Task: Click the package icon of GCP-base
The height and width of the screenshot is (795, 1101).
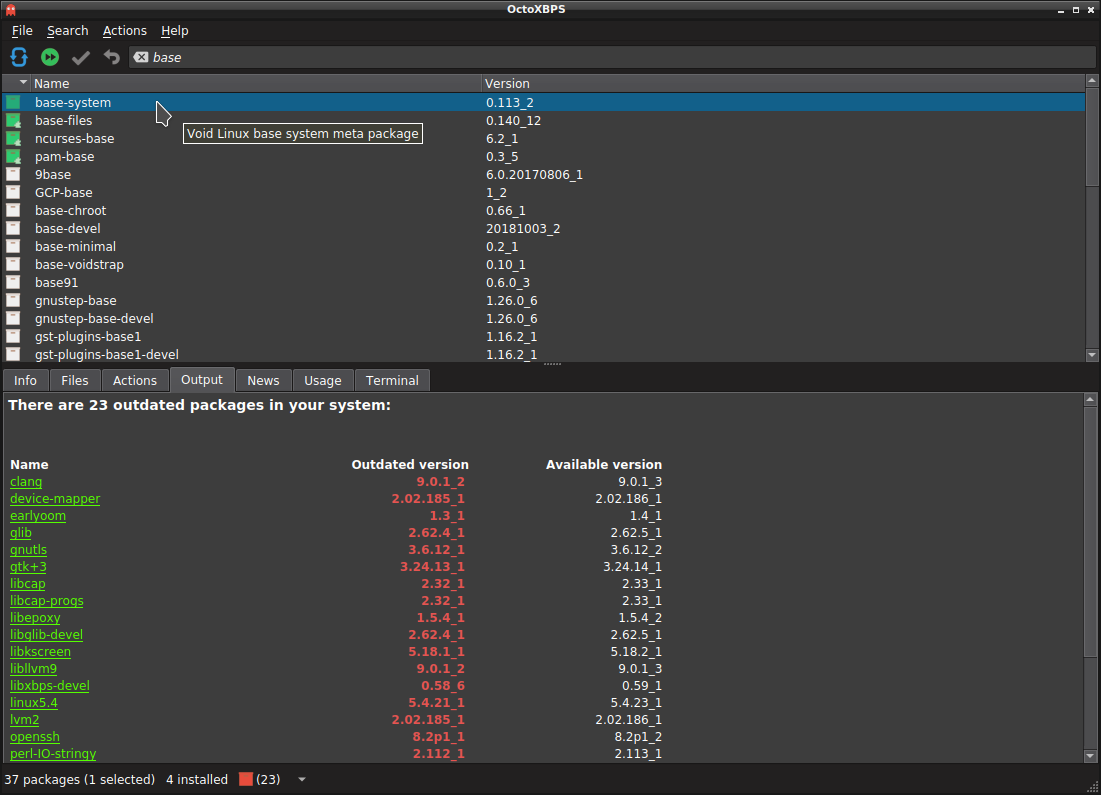Action: [13, 192]
